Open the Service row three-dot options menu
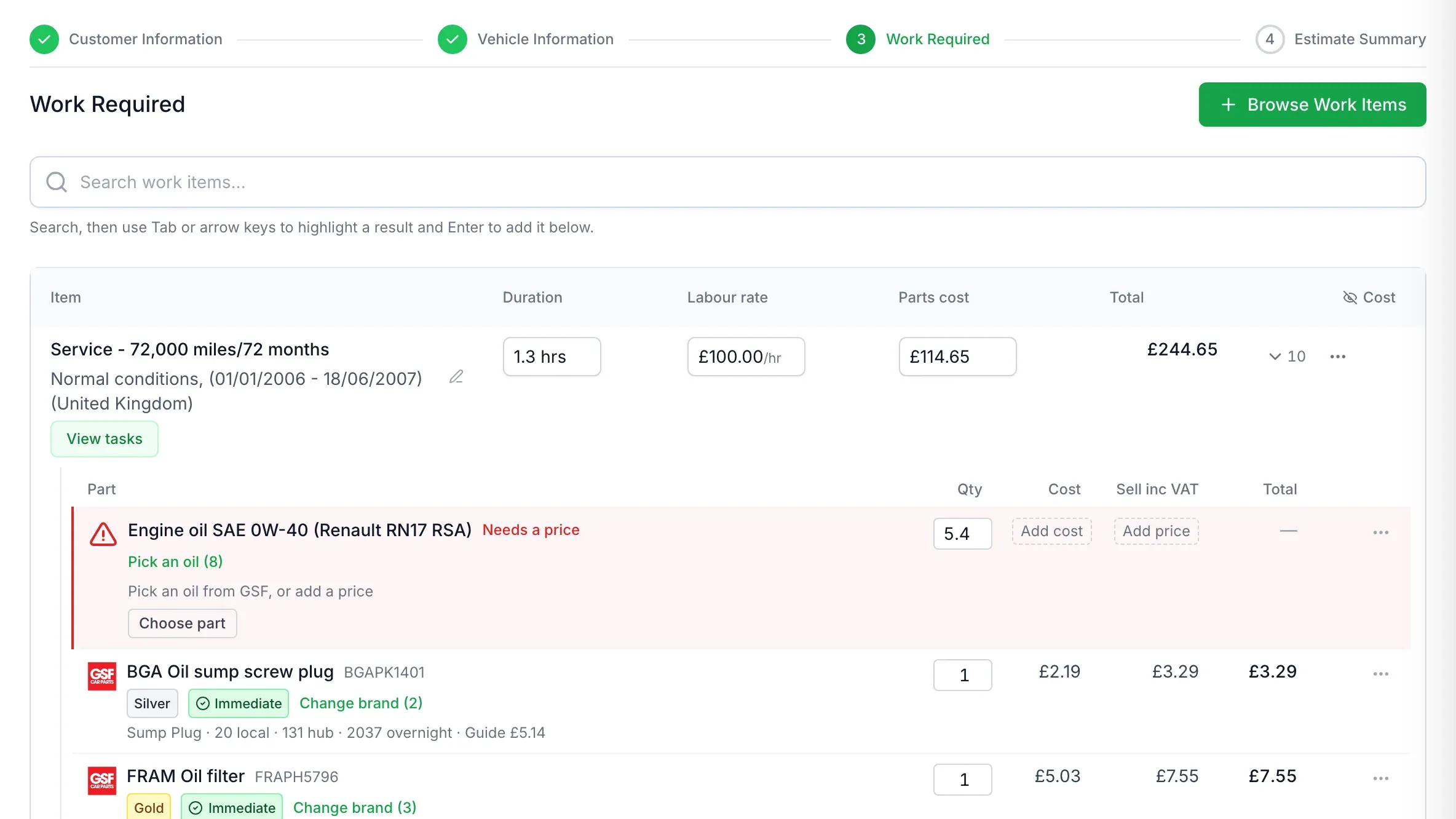This screenshot has width=1456, height=819. tap(1338, 357)
